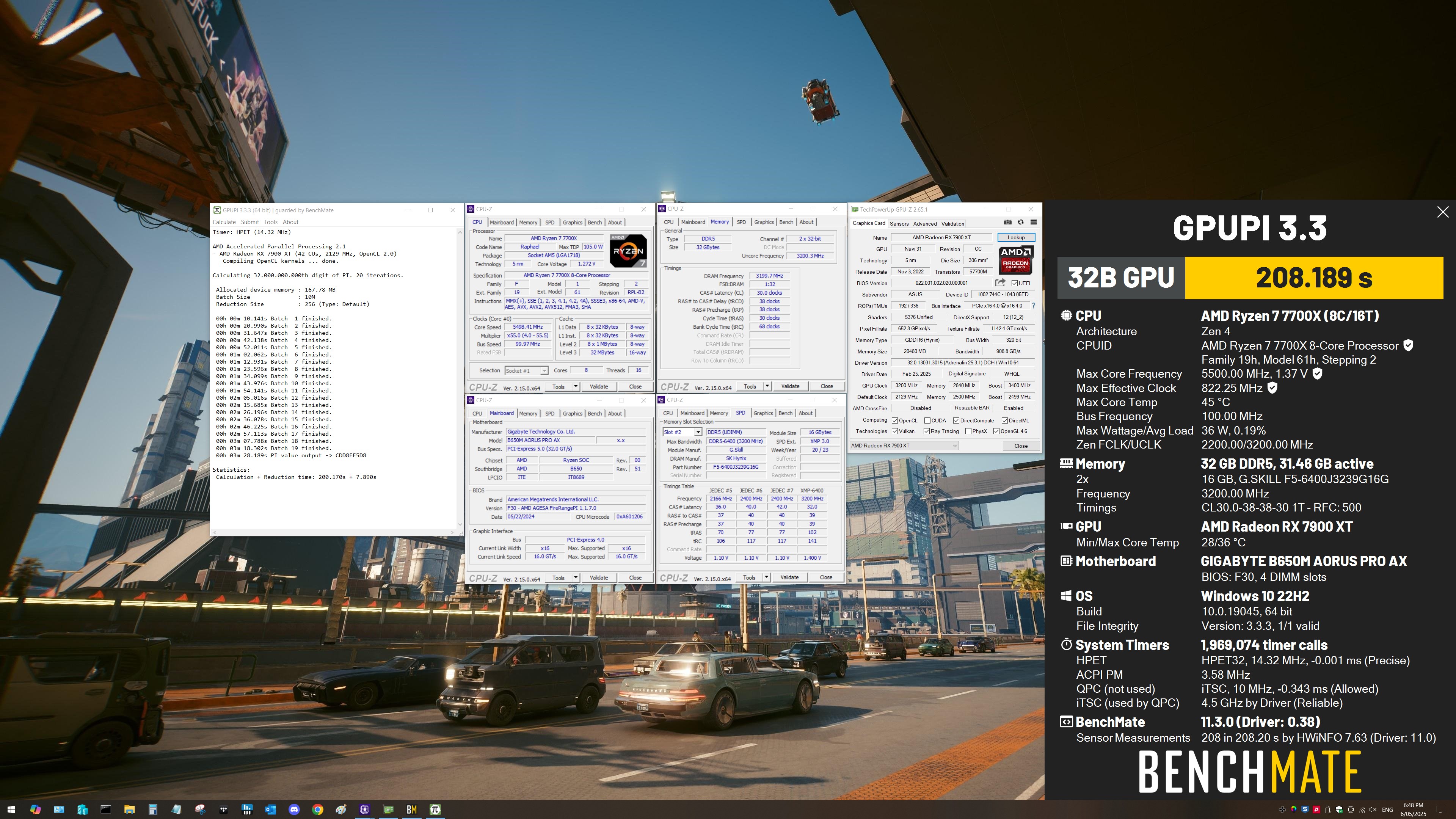Click the ENG language indicator in tray
Screen dimensions: 1456x819
[x=1388, y=810]
